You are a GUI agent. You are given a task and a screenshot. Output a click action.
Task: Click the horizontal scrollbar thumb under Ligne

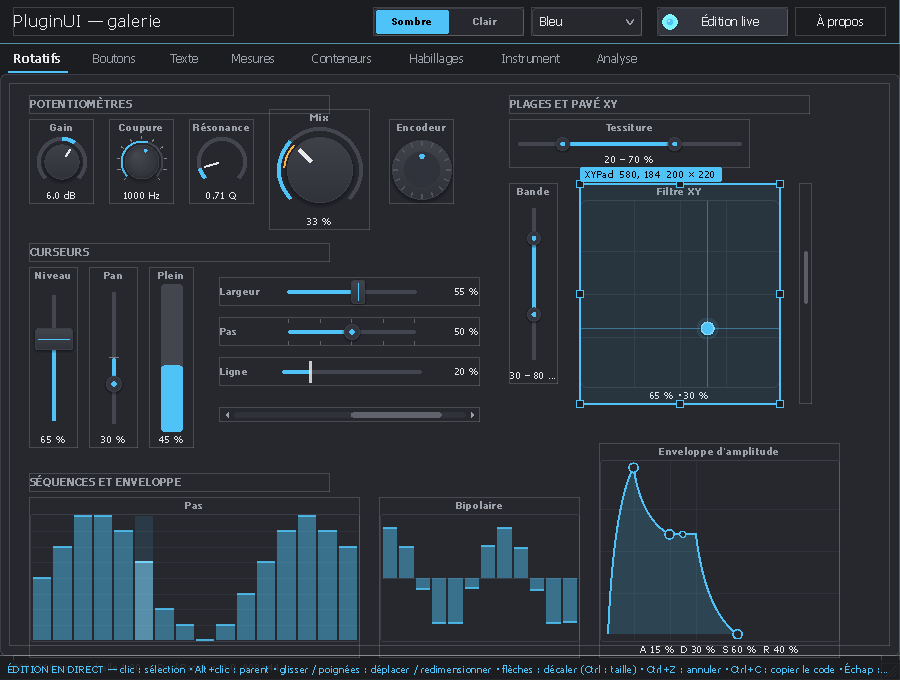[396, 415]
